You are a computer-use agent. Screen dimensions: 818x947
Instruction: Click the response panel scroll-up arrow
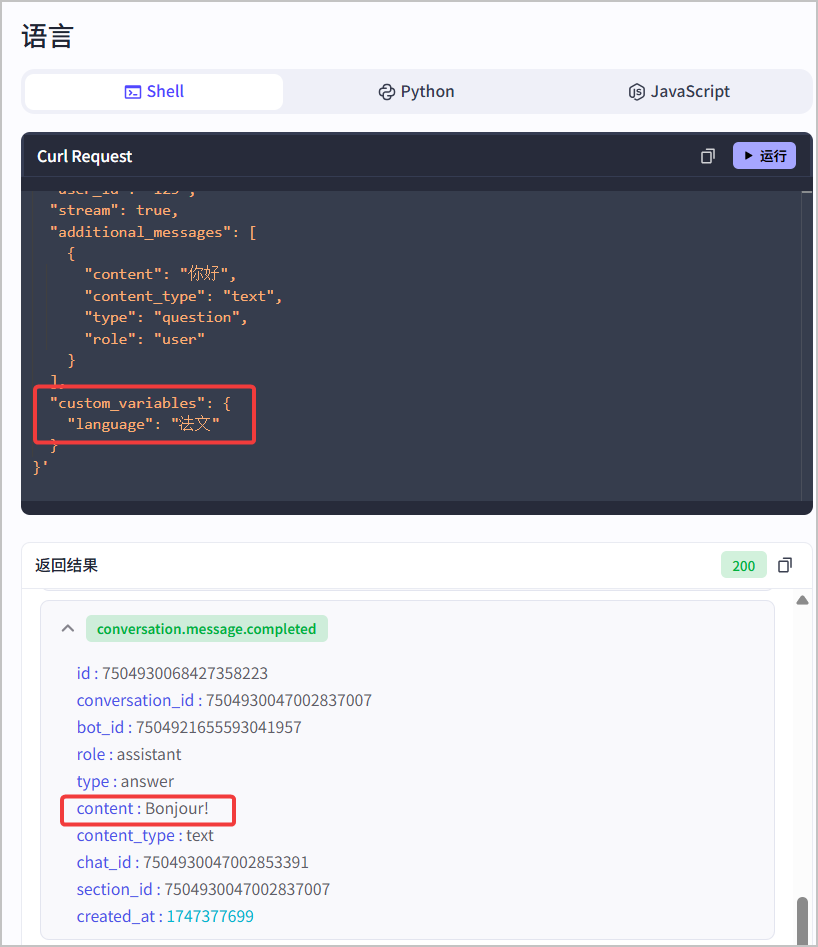coord(802,600)
